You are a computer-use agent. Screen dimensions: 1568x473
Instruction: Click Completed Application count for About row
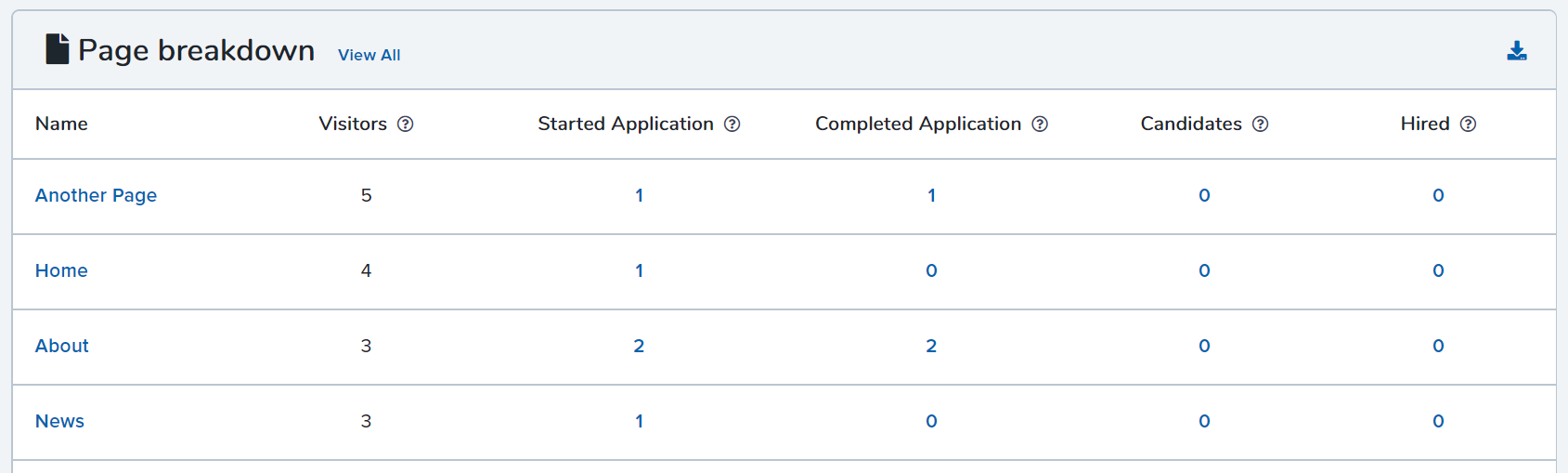(x=931, y=346)
